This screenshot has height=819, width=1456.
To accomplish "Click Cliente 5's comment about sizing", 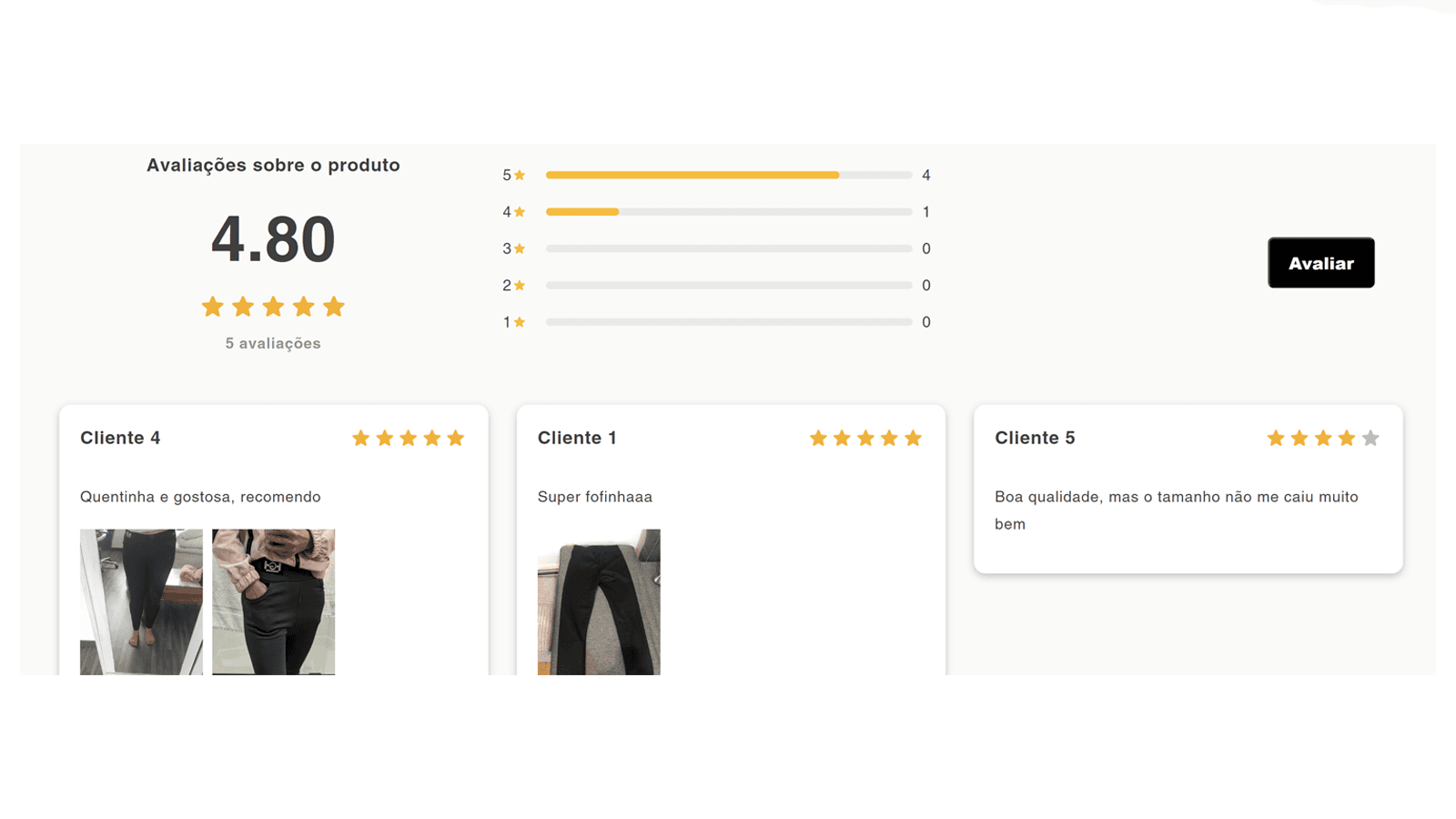I will point(1176,510).
